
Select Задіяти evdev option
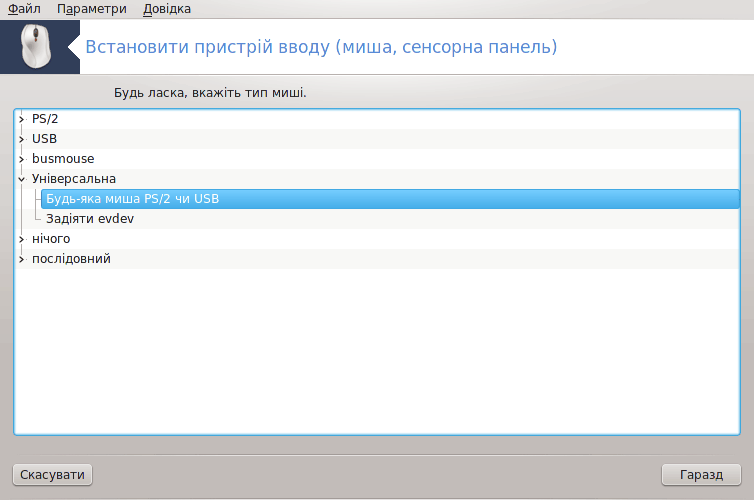coord(90,219)
